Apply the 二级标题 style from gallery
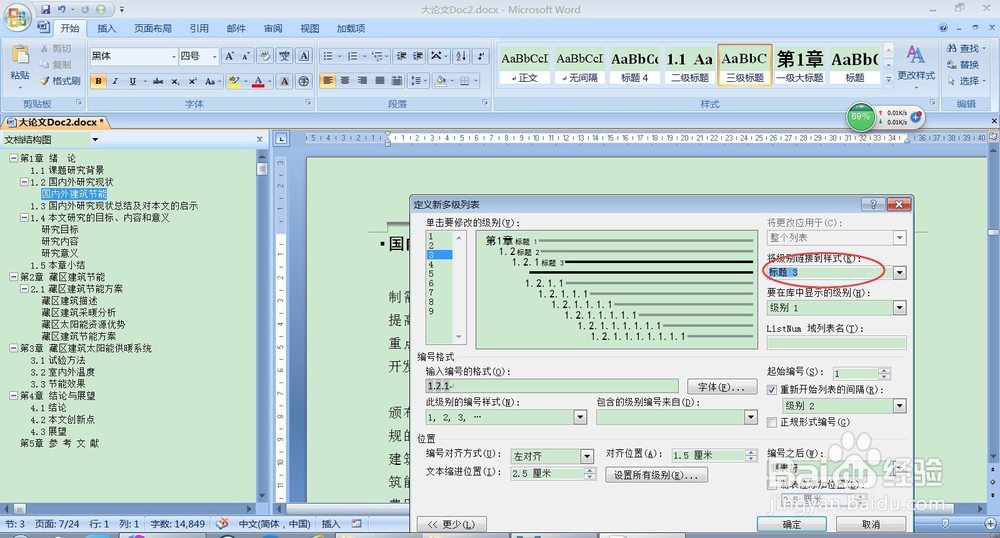Viewport: 1000px width, 538px height. pos(690,65)
